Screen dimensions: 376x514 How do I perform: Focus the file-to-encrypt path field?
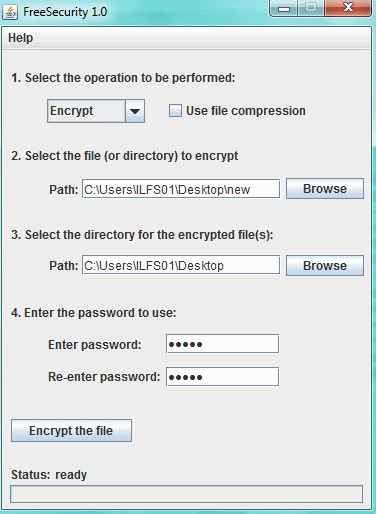pos(181,189)
